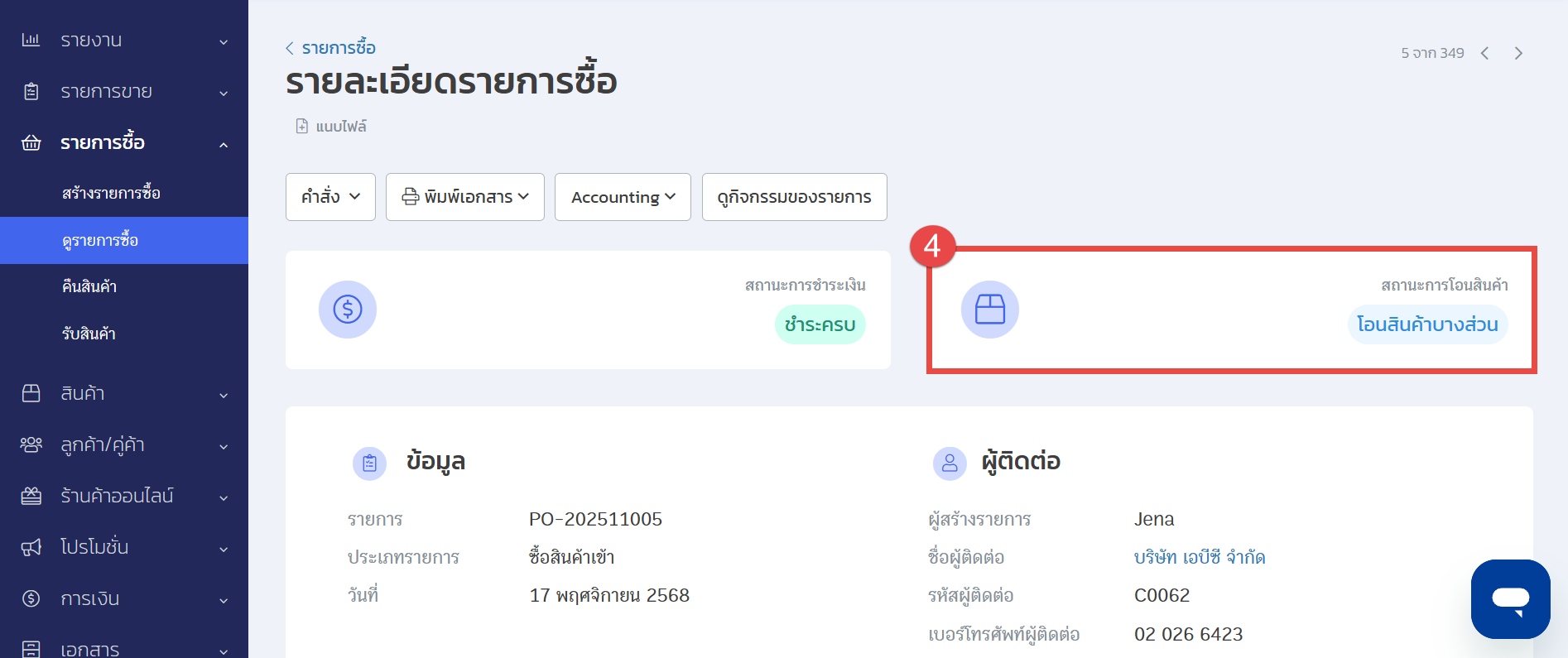Open the คำสั่ง dropdown

tap(330, 197)
